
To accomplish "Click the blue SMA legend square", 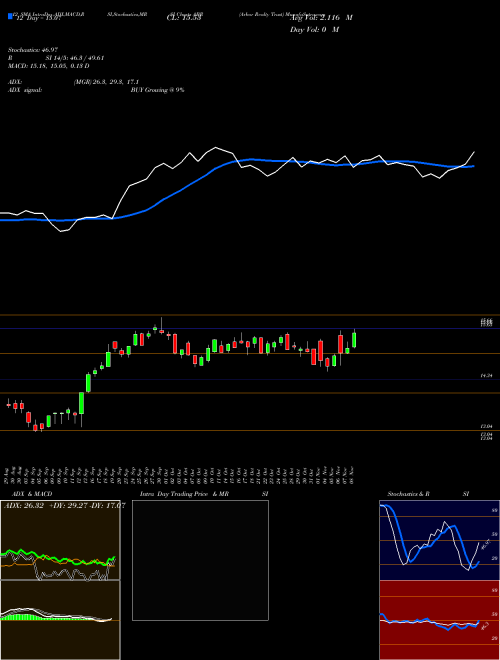I will coord(10,16).
